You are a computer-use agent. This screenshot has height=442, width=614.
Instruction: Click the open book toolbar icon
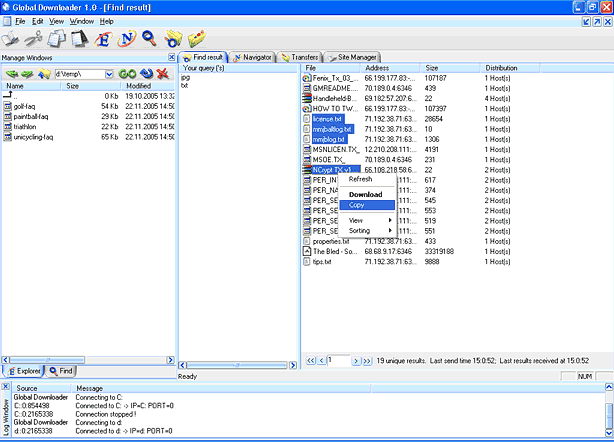(x=10, y=39)
